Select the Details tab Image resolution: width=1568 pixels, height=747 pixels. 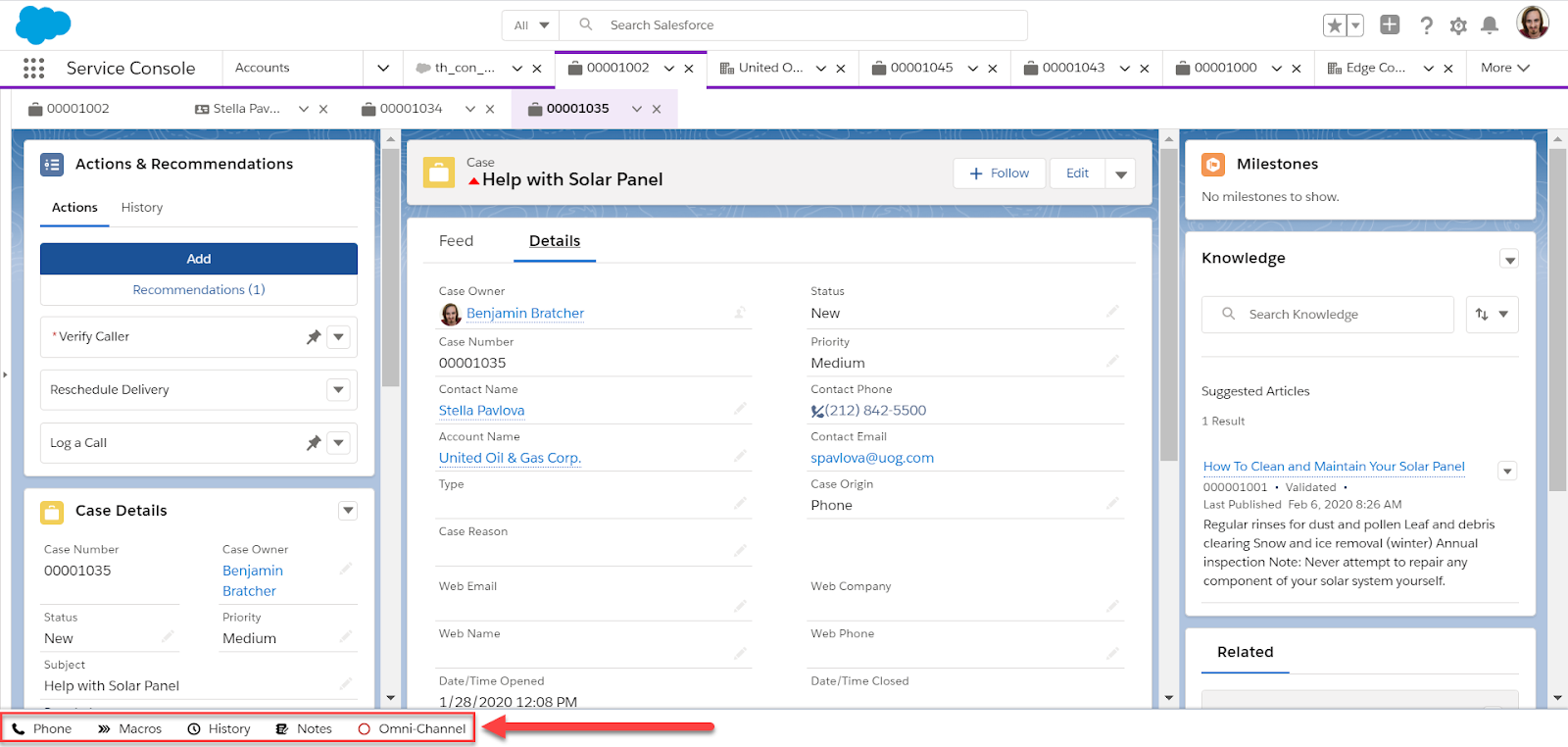click(555, 241)
